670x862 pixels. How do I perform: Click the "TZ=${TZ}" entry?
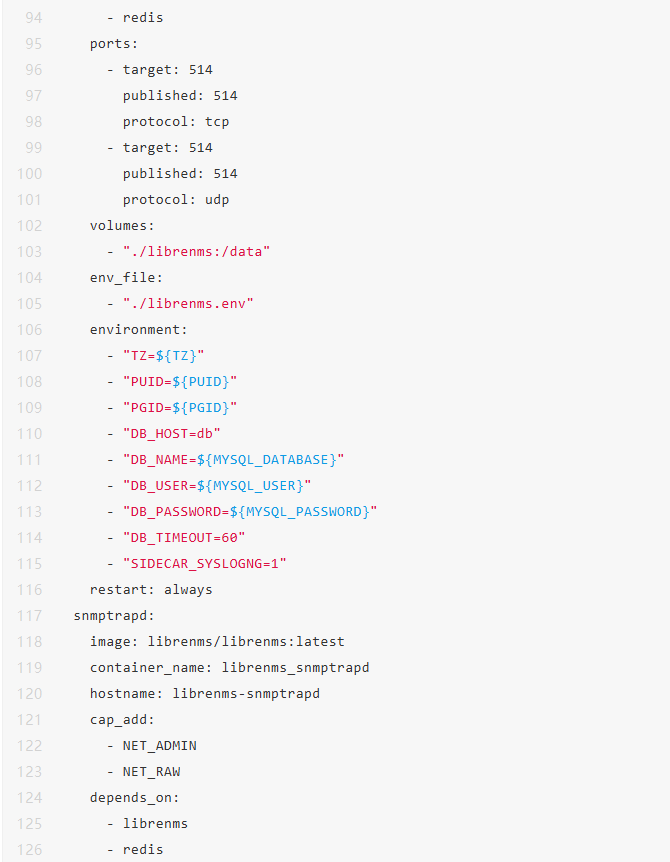(x=163, y=356)
